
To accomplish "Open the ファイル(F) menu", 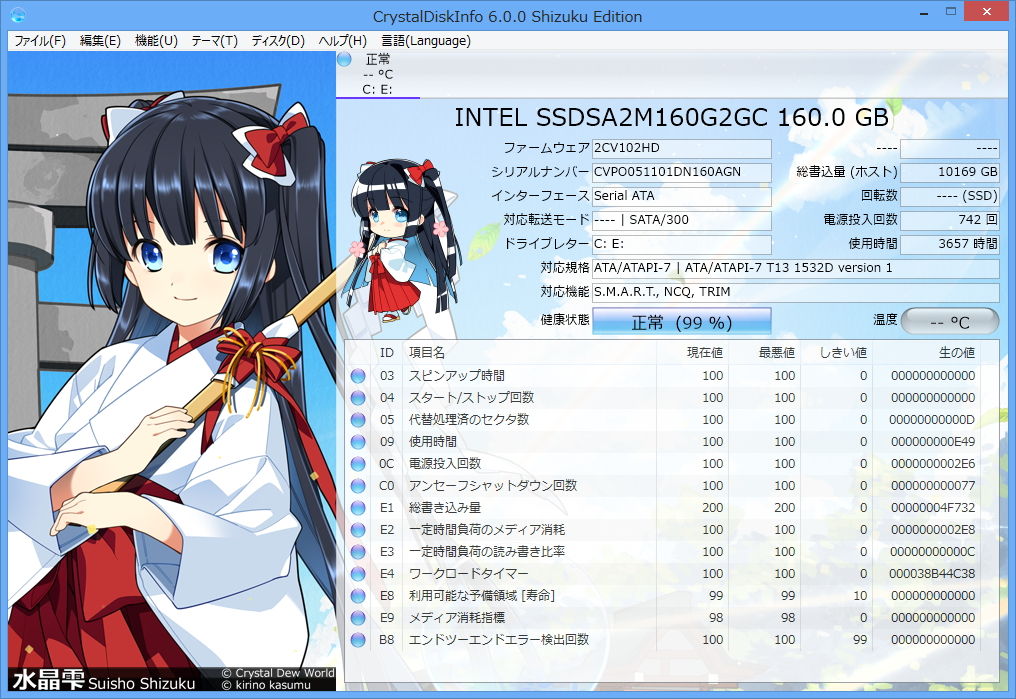I will click(x=40, y=41).
